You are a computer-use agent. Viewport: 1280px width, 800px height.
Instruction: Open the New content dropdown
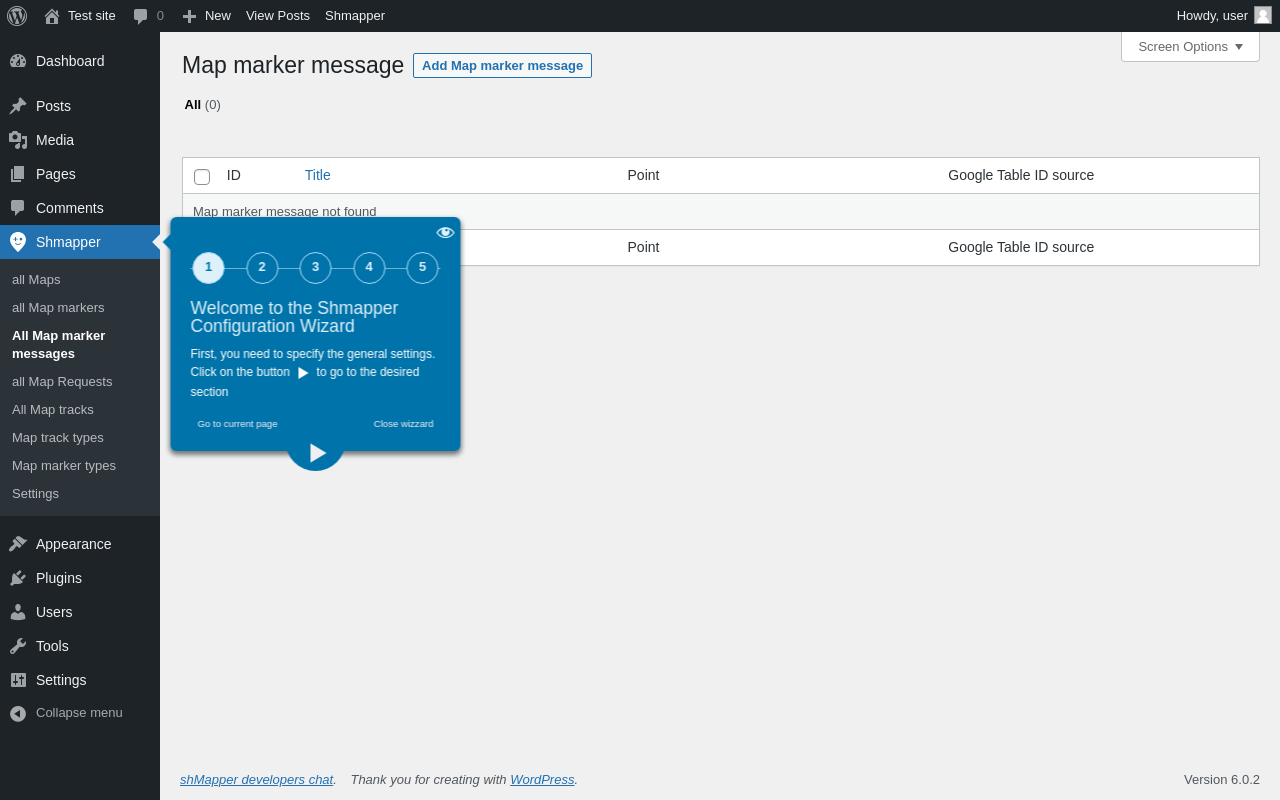click(x=206, y=16)
